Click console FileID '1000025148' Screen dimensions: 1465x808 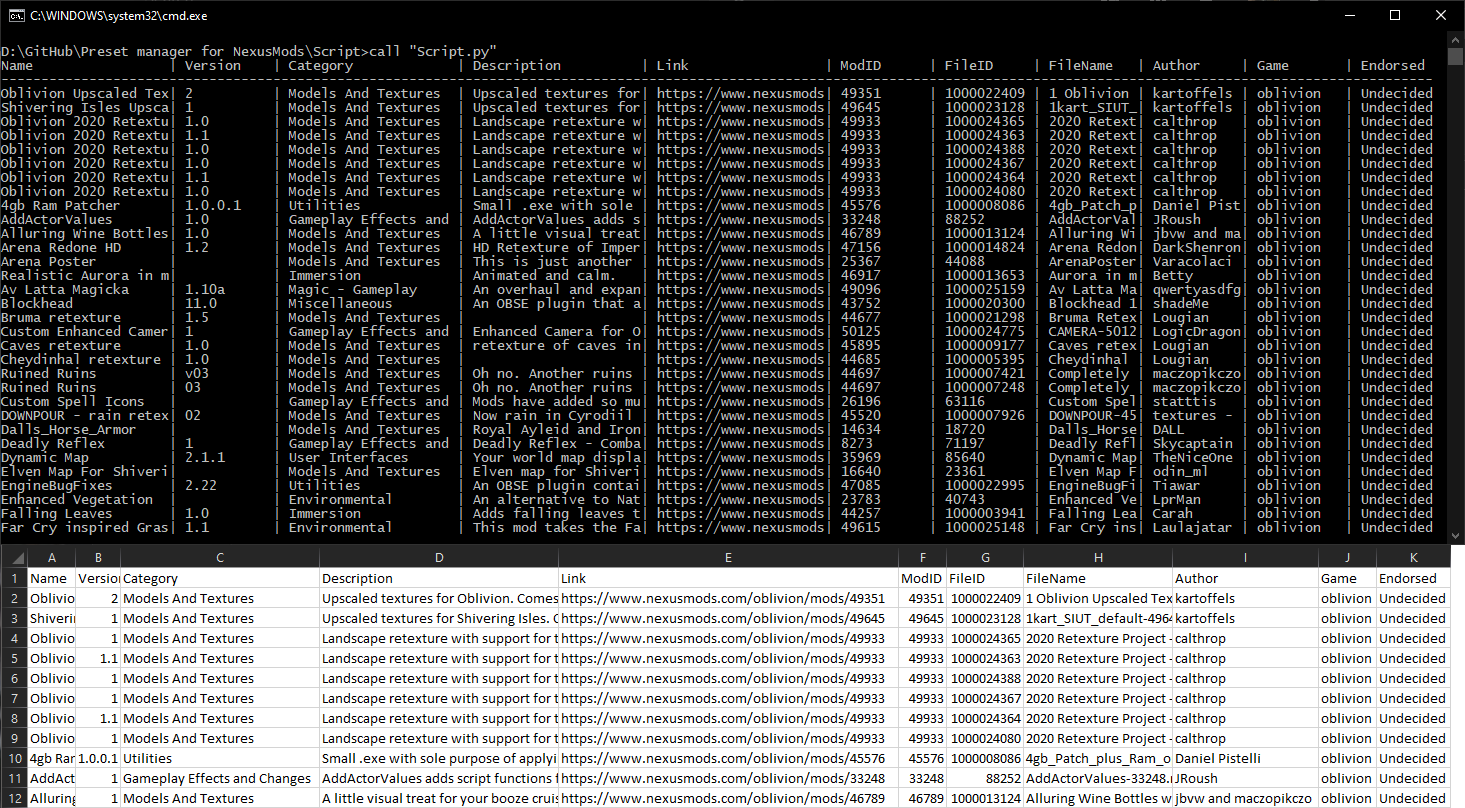pyautogui.click(x=985, y=527)
